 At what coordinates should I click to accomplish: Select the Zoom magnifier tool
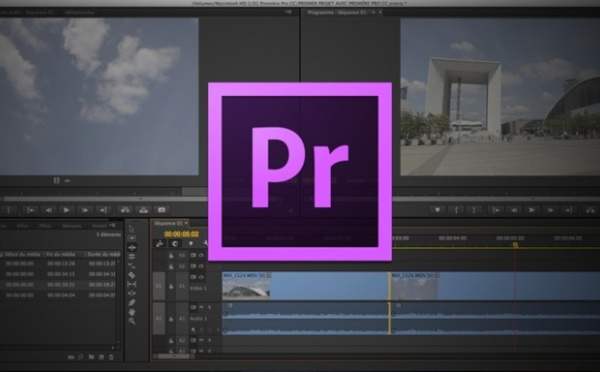[x=132, y=321]
